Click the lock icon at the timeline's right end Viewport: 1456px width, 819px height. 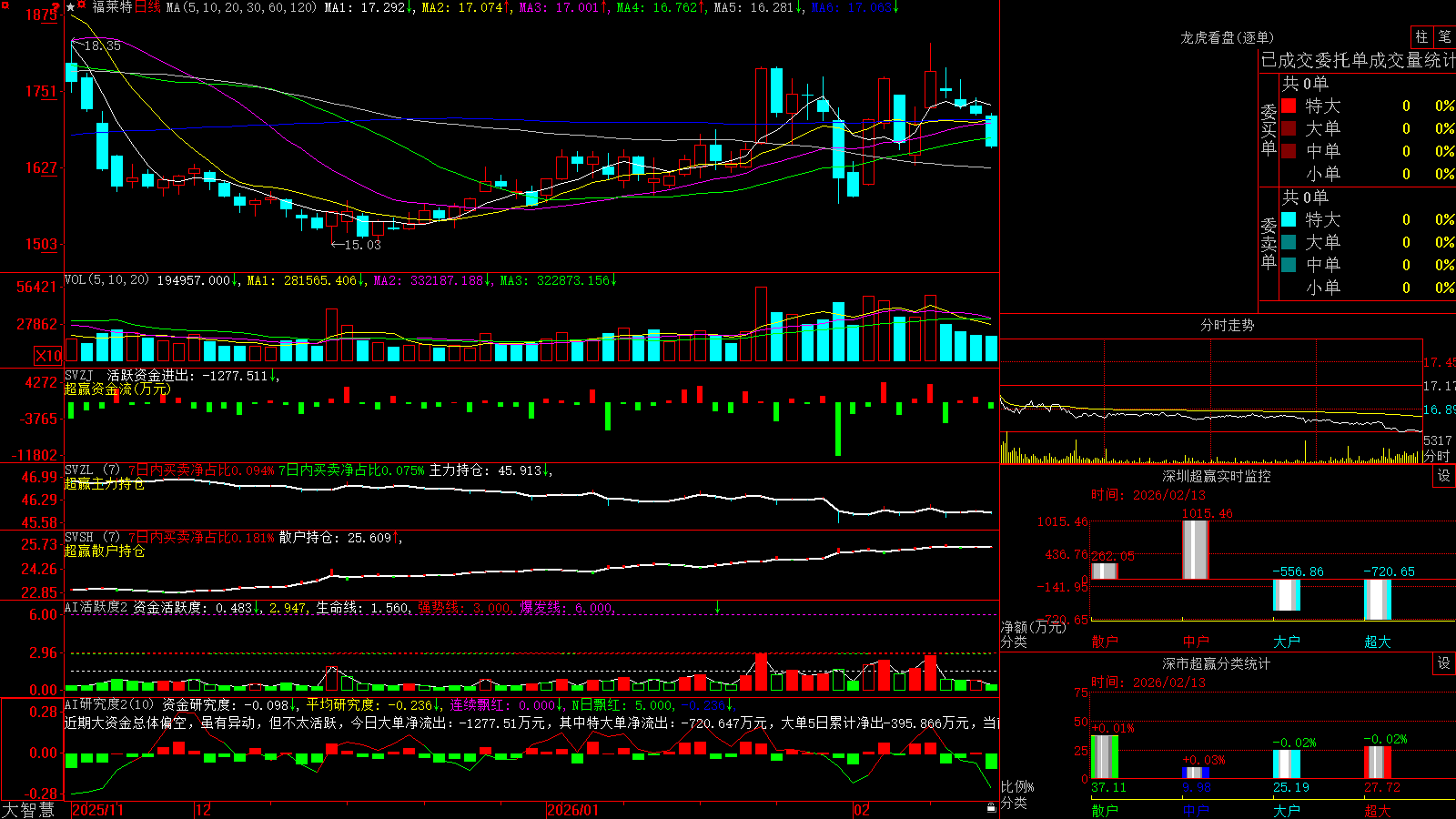coord(991,808)
